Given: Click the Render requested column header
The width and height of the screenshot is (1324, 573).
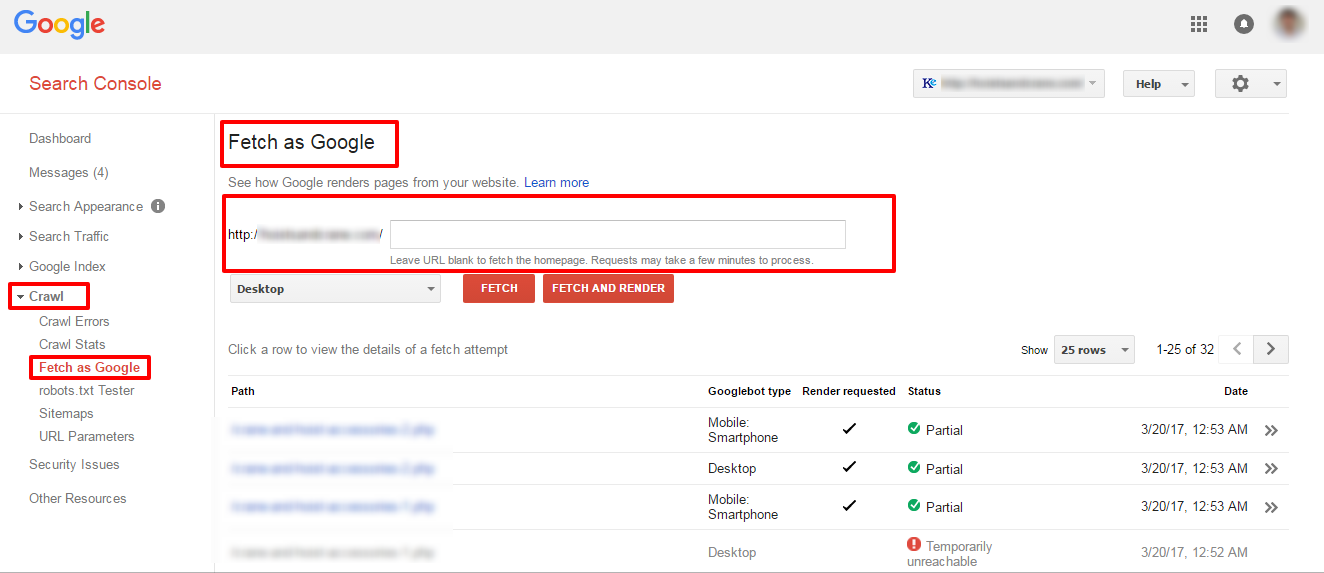Looking at the screenshot, I should coord(849,391).
